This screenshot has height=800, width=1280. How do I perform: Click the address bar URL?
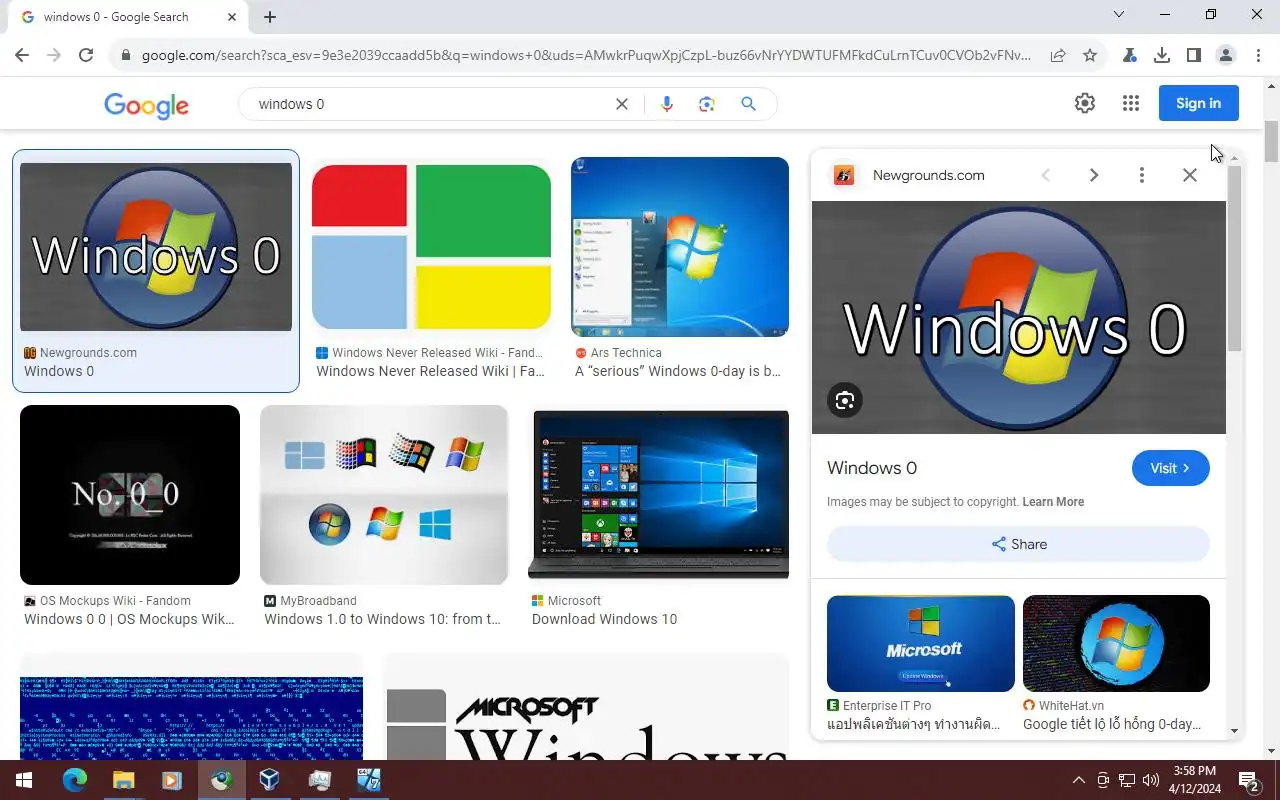coord(586,56)
